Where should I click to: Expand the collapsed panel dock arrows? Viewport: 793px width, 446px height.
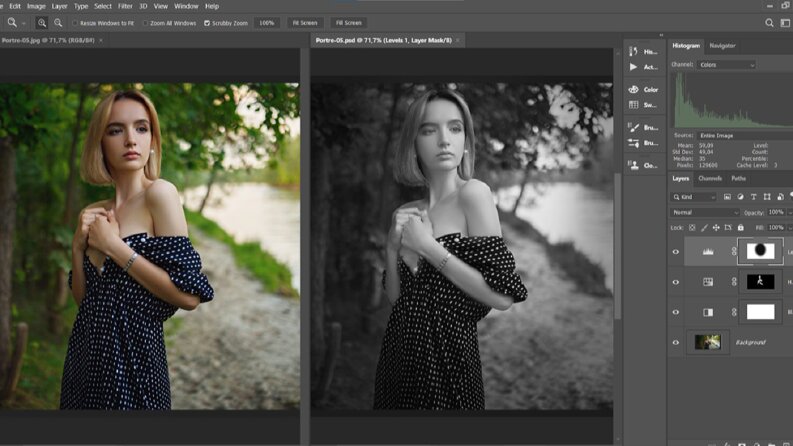[661, 35]
